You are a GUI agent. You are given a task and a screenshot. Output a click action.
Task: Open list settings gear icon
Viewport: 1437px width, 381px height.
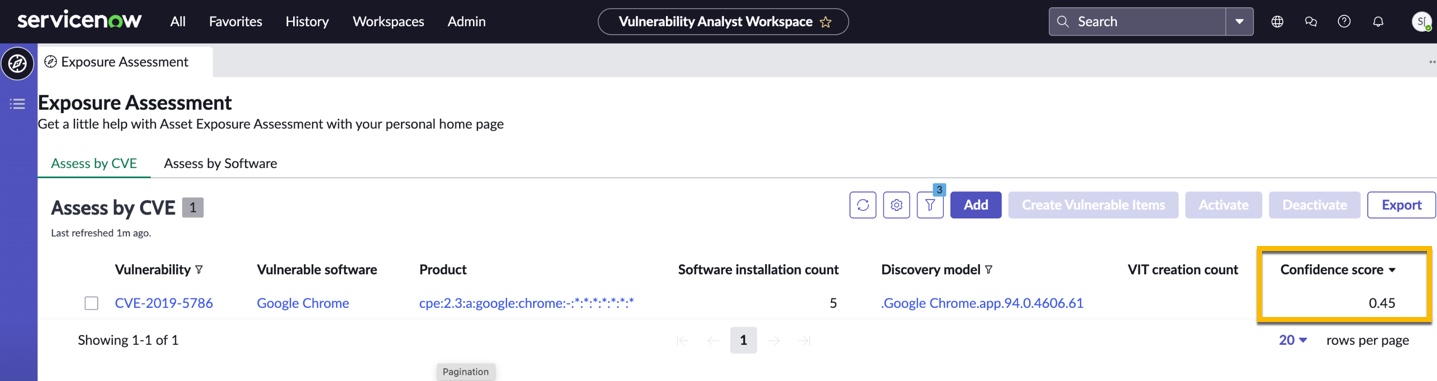click(x=897, y=205)
